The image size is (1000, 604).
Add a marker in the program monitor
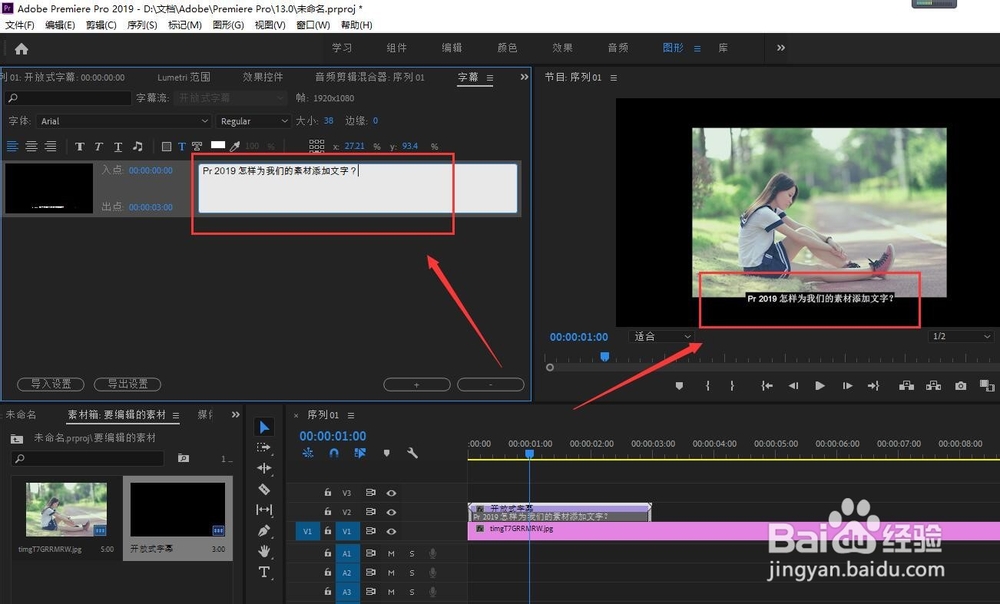[680, 384]
